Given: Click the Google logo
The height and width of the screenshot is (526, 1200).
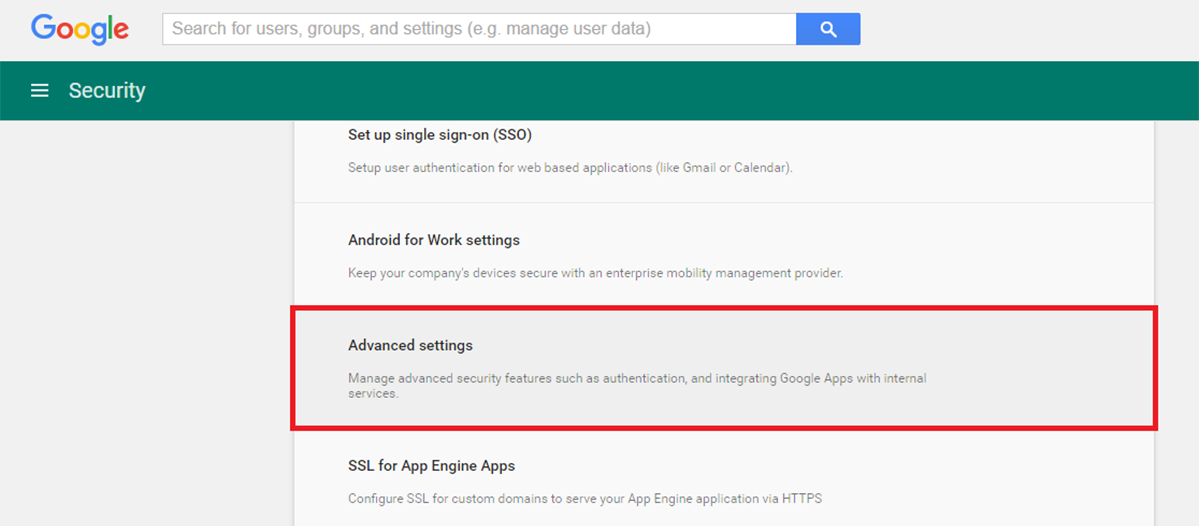Looking at the screenshot, I should point(80,29).
